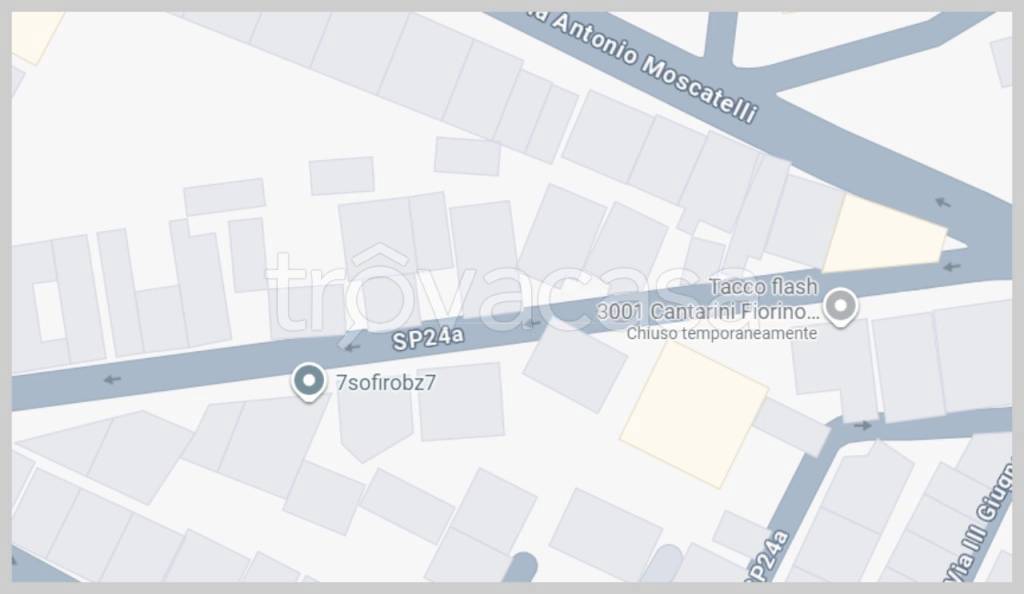Viewport: 1024px width, 594px height.
Task: Select the Tacco flash map pin
Action: click(840, 307)
